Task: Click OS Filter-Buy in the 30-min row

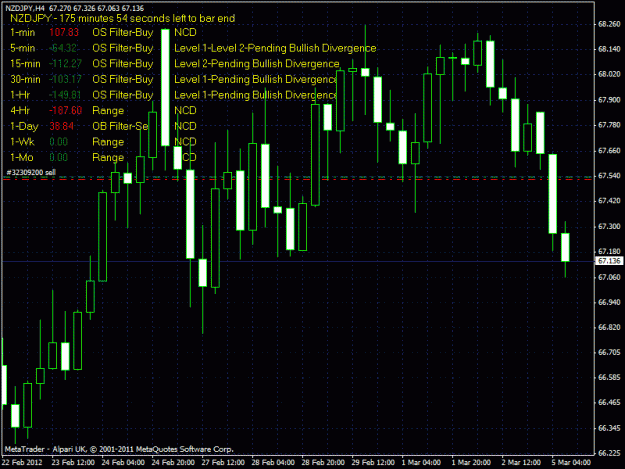Action: [123, 80]
